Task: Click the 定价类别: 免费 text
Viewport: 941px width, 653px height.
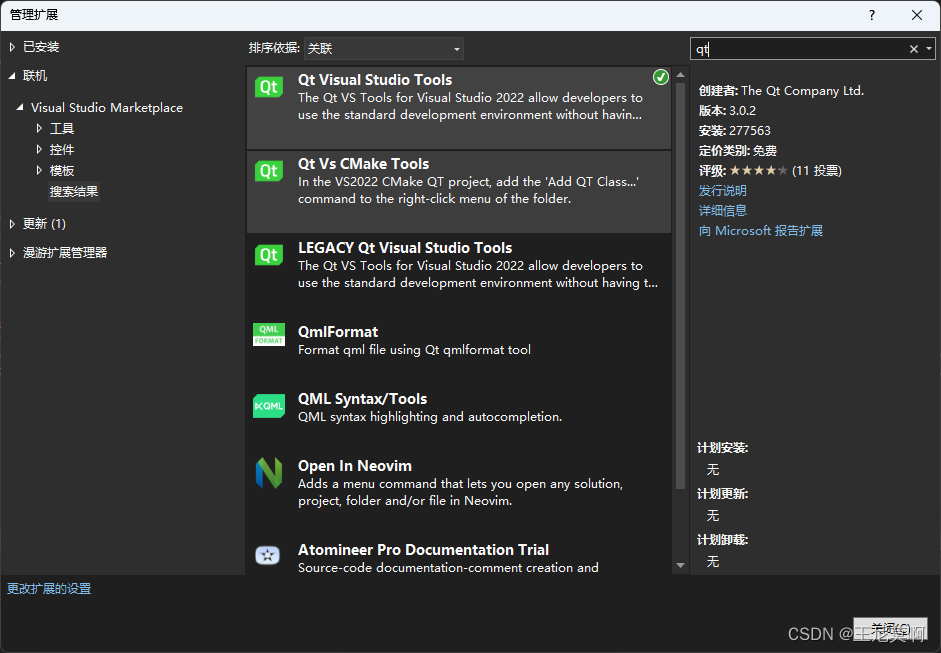Action: (738, 151)
